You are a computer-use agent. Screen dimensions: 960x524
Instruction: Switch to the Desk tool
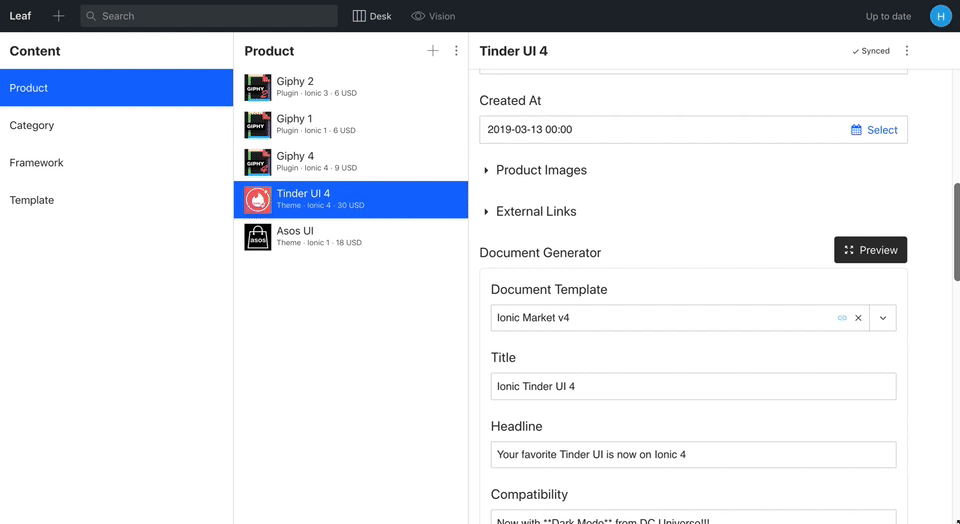coord(372,16)
